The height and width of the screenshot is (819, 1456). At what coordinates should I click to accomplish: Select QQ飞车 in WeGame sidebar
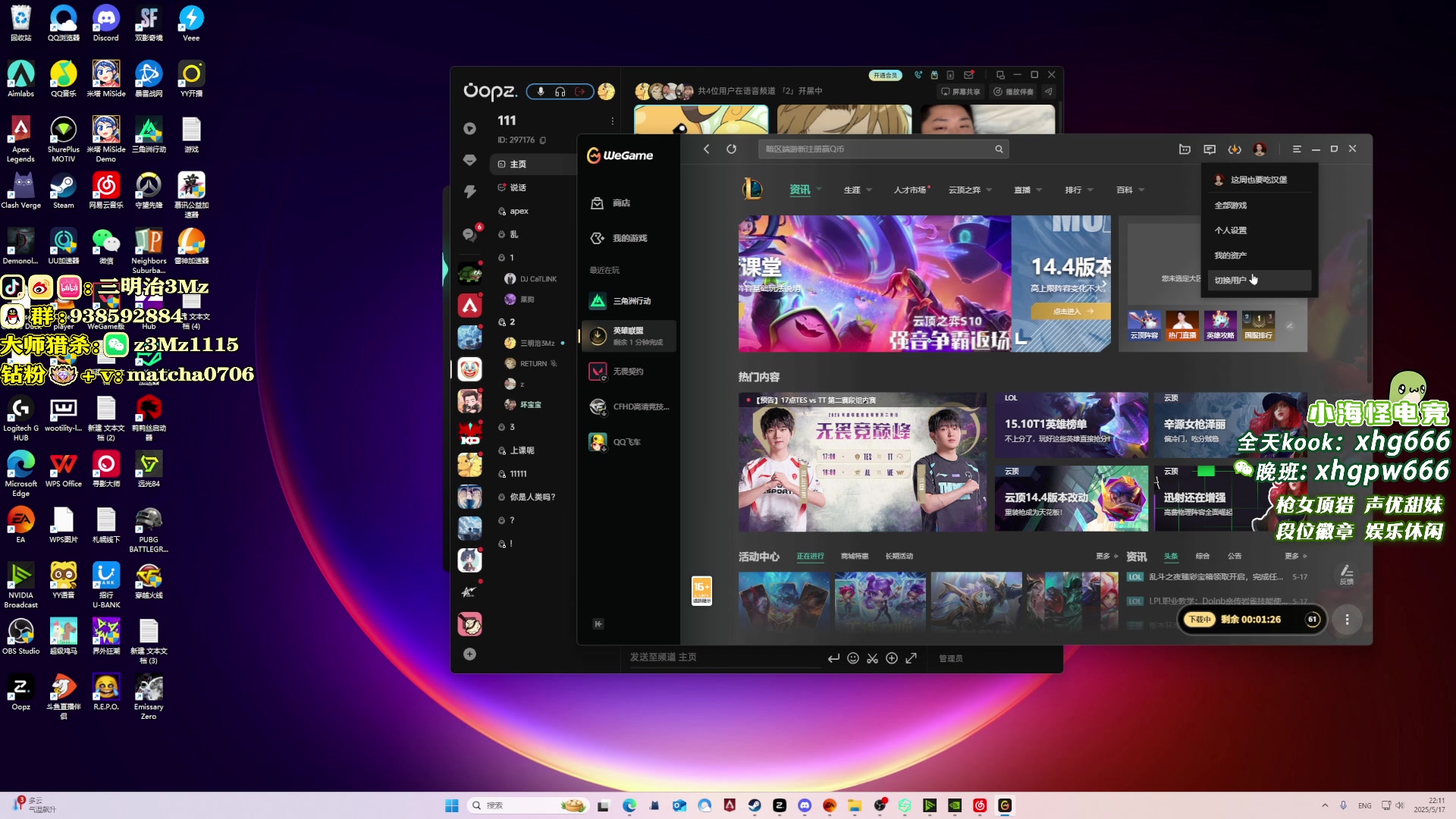tap(628, 442)
